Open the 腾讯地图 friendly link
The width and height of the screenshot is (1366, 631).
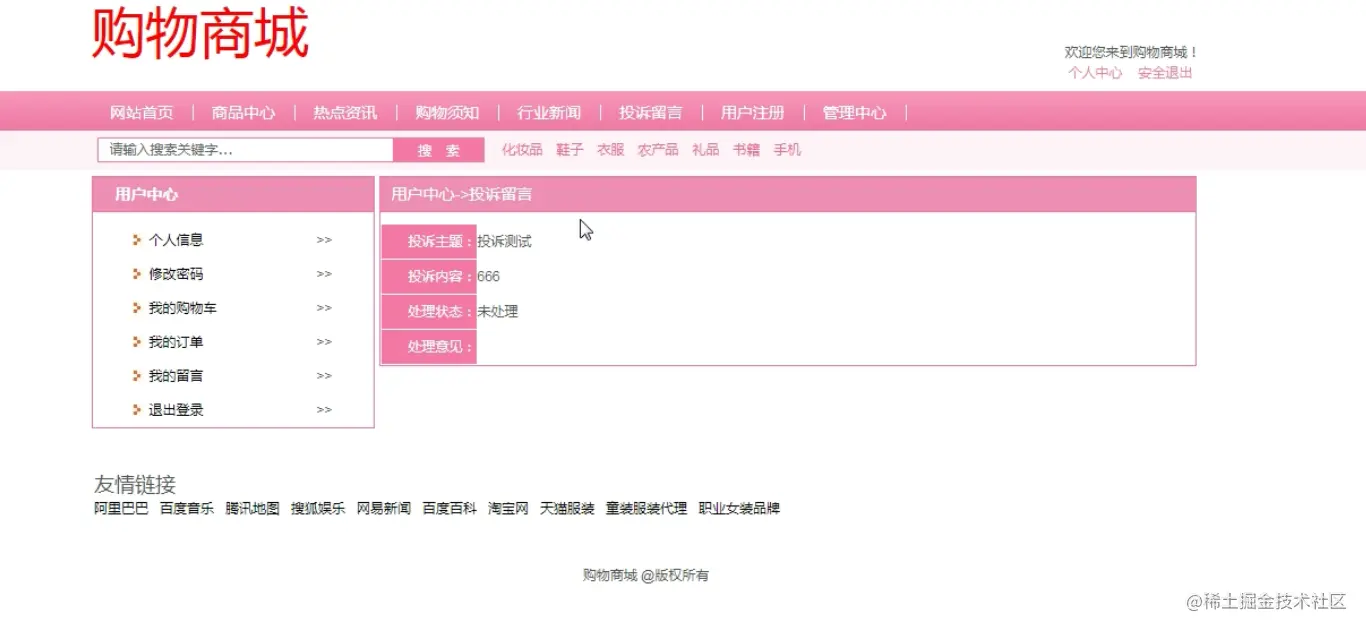[x=253, y=509]
